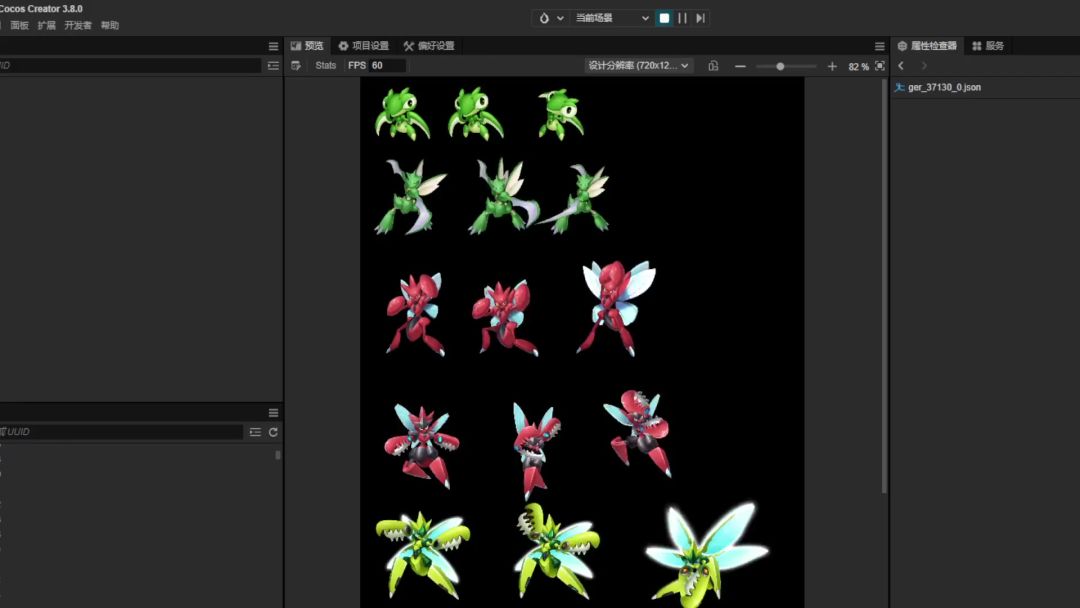1080x608 pixels.
Task: Stop the running preview
Action: [664, 18]
